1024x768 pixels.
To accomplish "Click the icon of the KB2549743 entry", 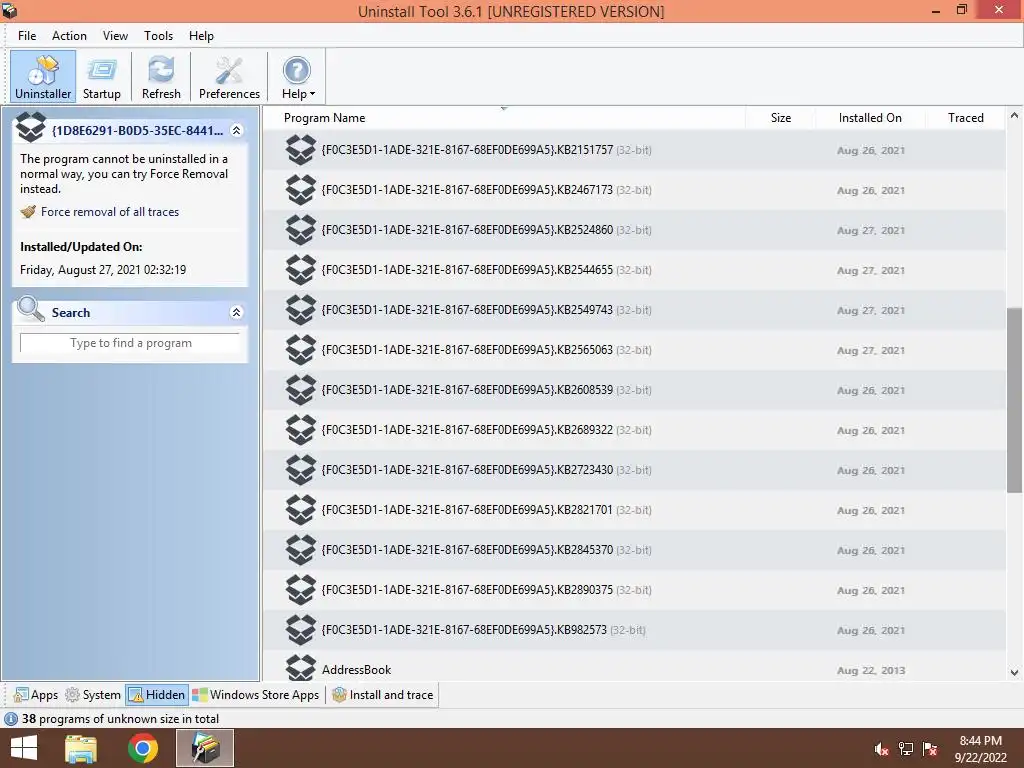I will pyautogui.click(x=301, y=310).
